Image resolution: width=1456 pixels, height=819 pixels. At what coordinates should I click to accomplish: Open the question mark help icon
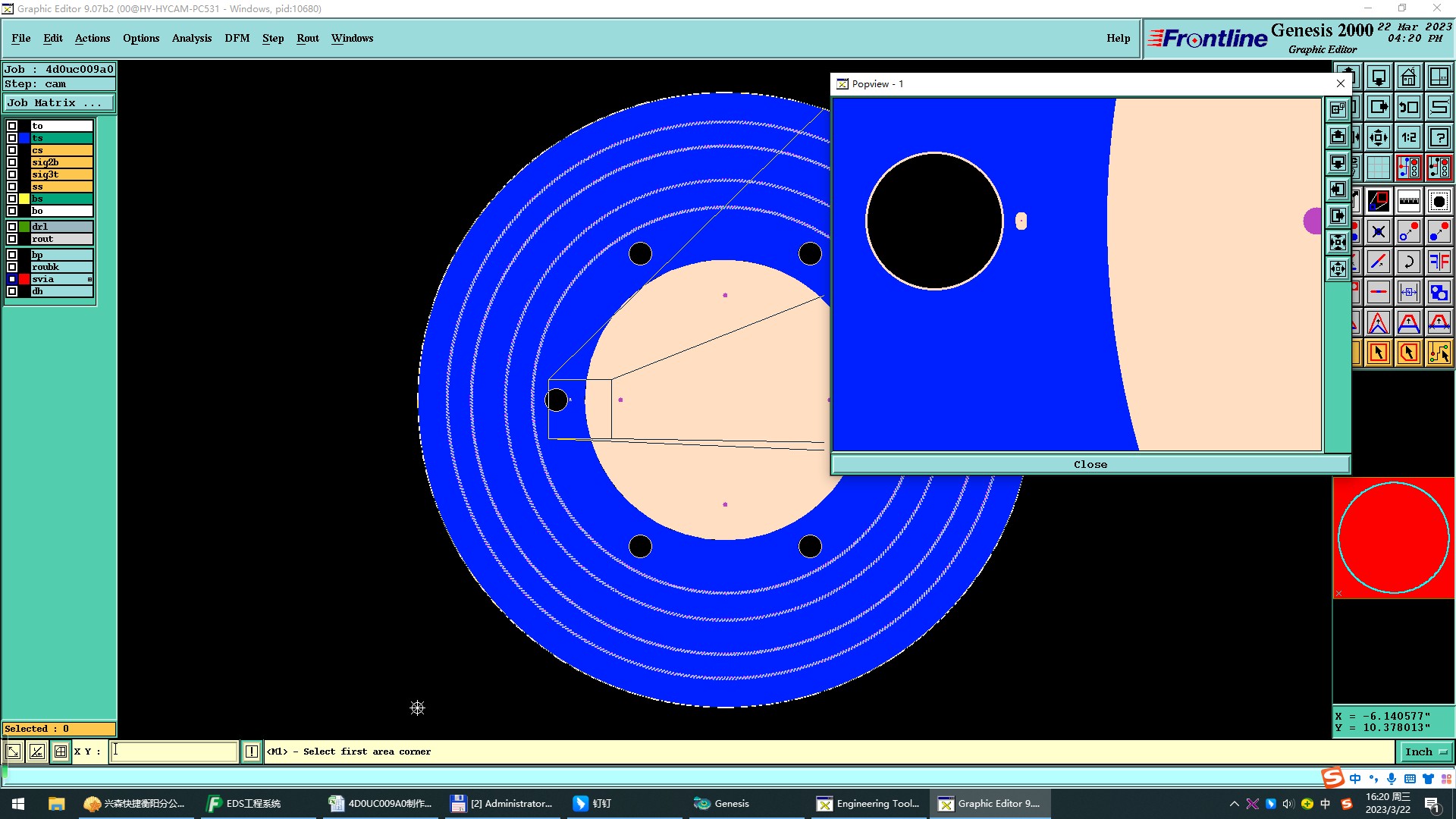1439,137
